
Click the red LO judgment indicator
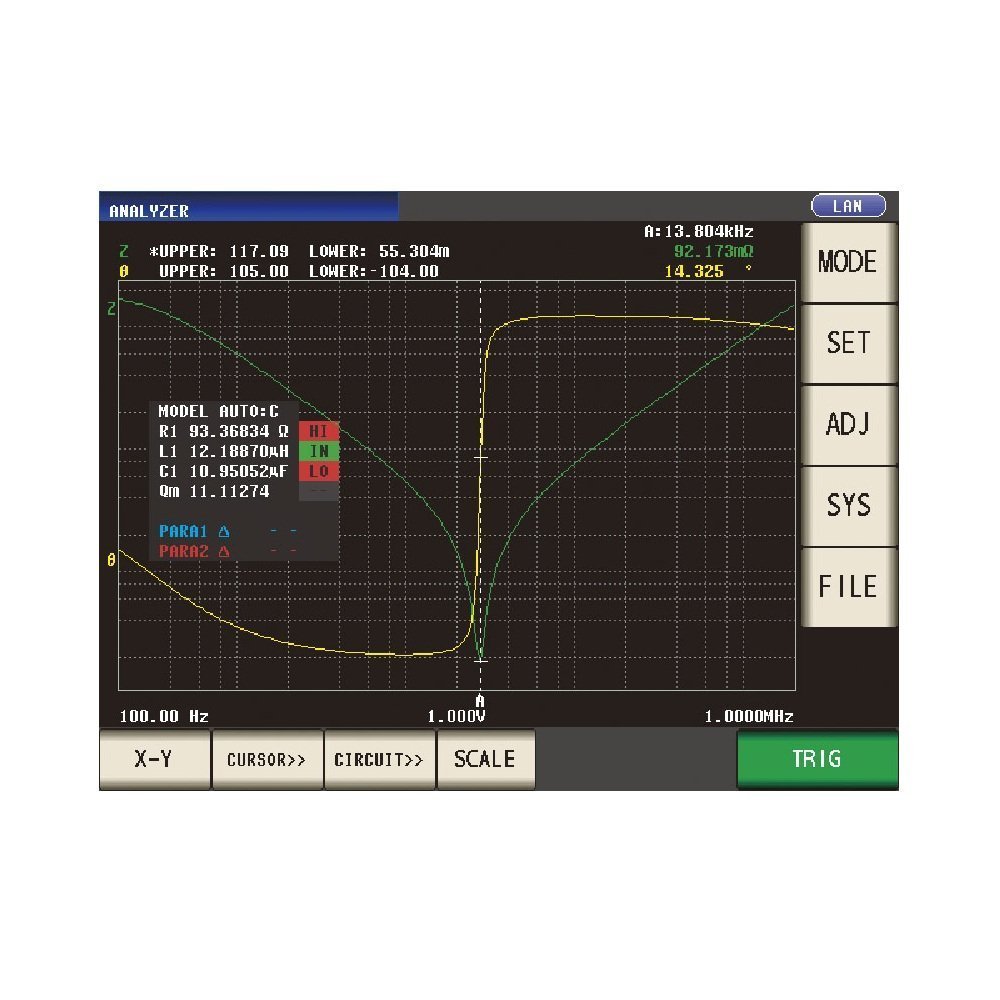tap(319, 471)
